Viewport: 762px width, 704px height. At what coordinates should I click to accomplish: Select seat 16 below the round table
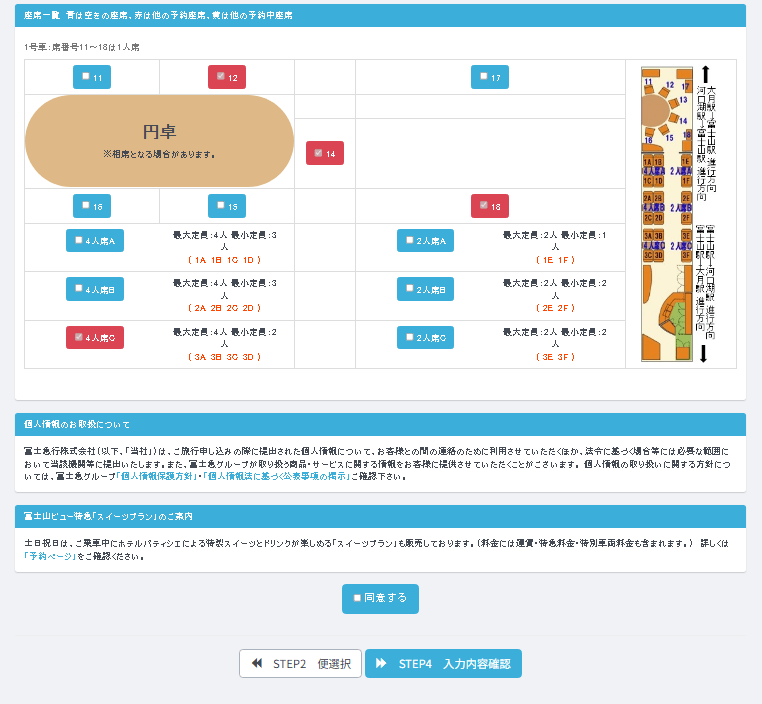click(x=92, y=206)
